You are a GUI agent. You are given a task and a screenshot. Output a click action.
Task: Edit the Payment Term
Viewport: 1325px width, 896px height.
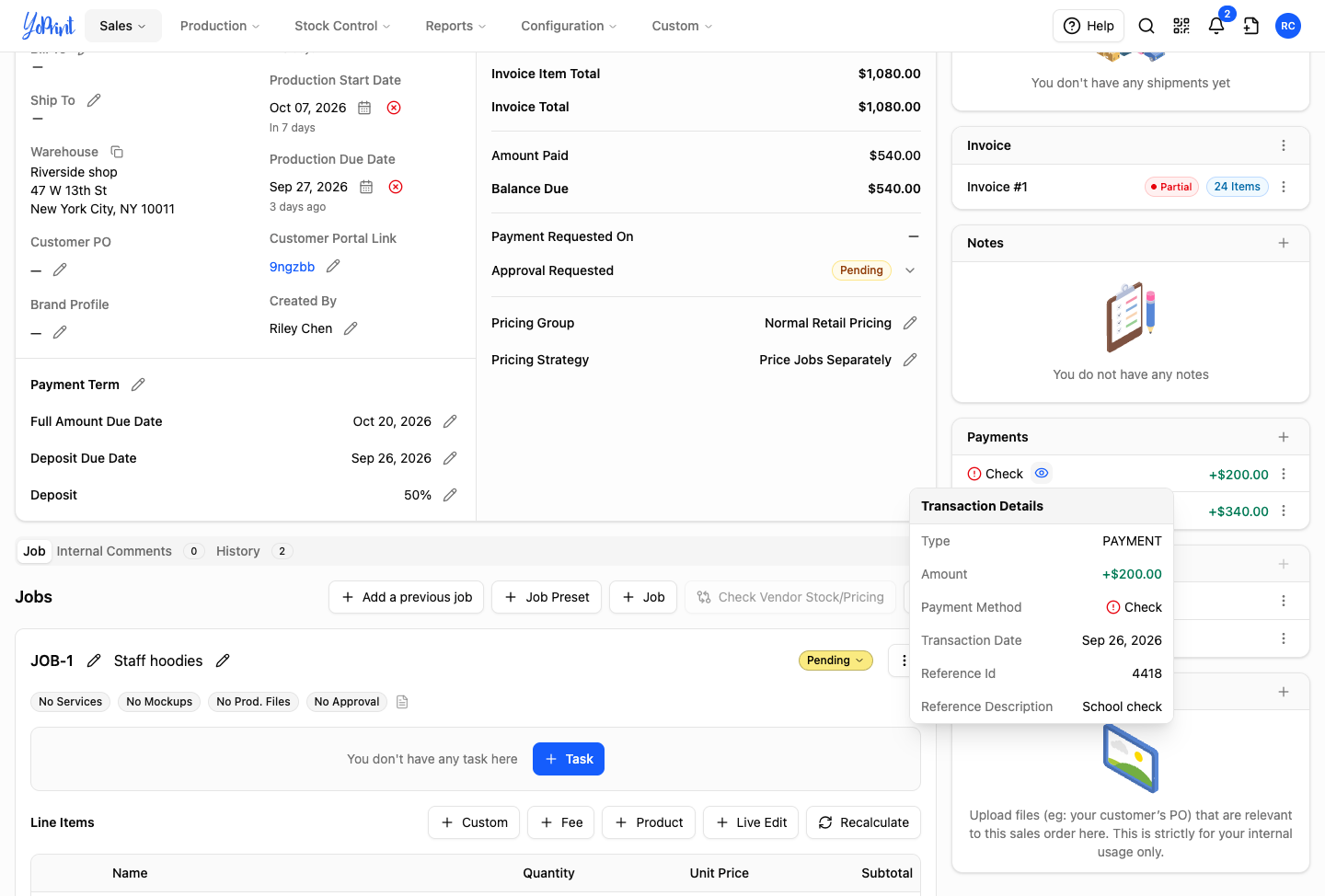[x=138, y=385]
